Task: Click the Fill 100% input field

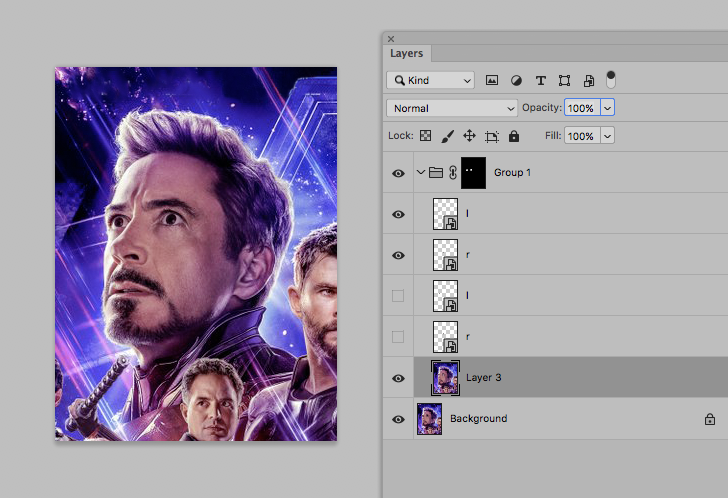Action: coord(582,136)
